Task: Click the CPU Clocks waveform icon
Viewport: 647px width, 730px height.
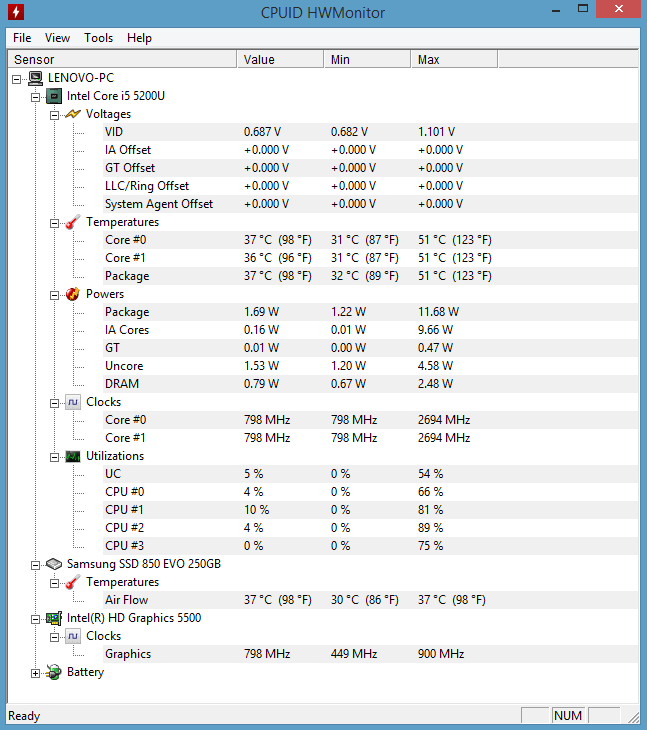Action: (73, 402)
